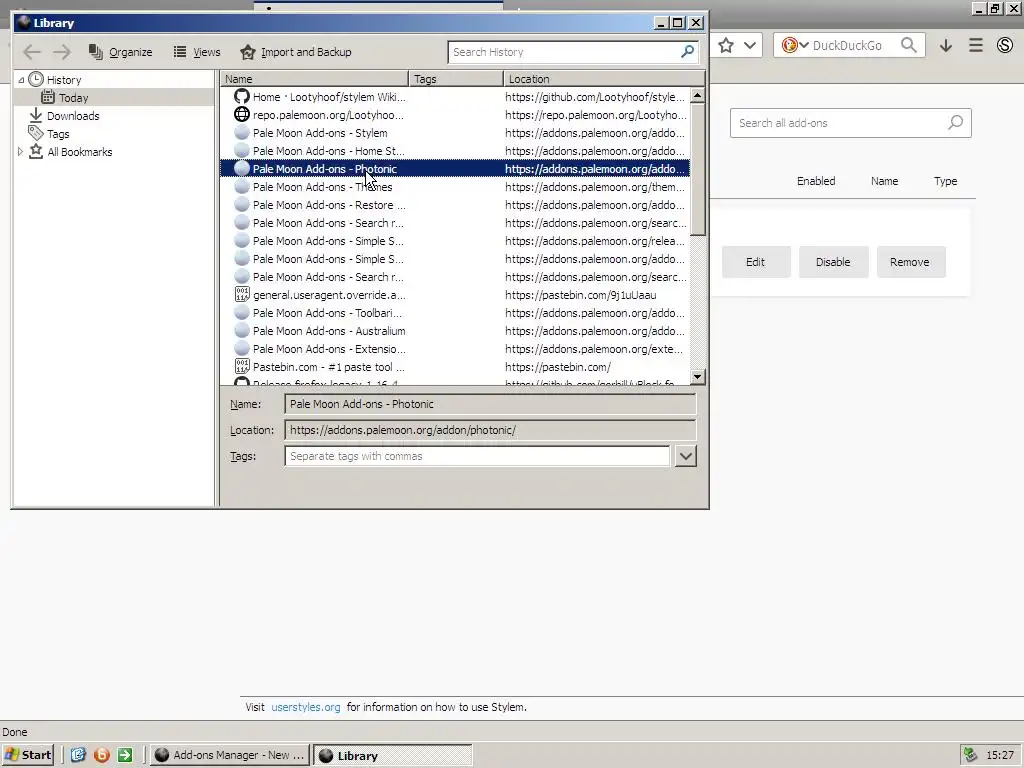
Task: Click the history list scrollbar thumb
Action: pyautogui.click(x=697, y=169)
